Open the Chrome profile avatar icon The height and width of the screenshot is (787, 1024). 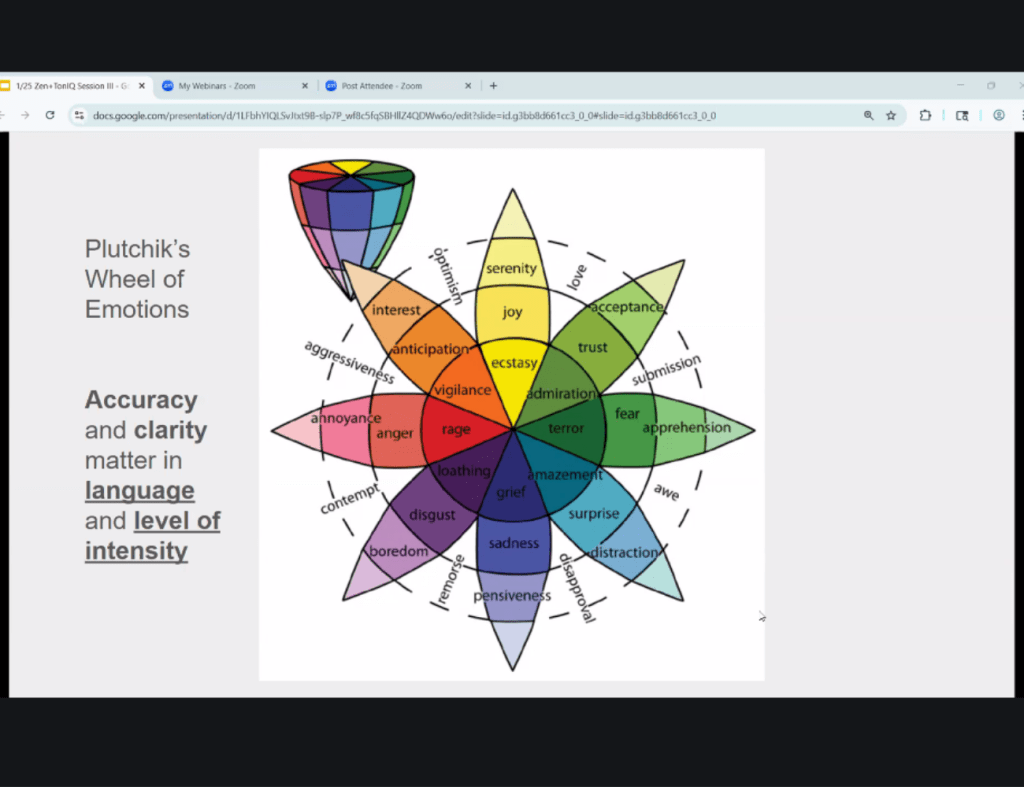[998, 115]
